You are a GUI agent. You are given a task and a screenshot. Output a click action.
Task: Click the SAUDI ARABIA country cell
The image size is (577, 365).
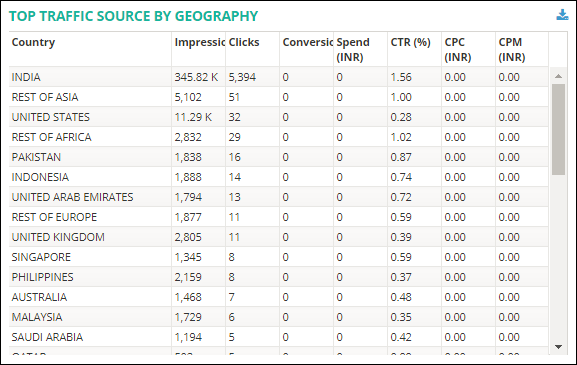pos(90,337)
